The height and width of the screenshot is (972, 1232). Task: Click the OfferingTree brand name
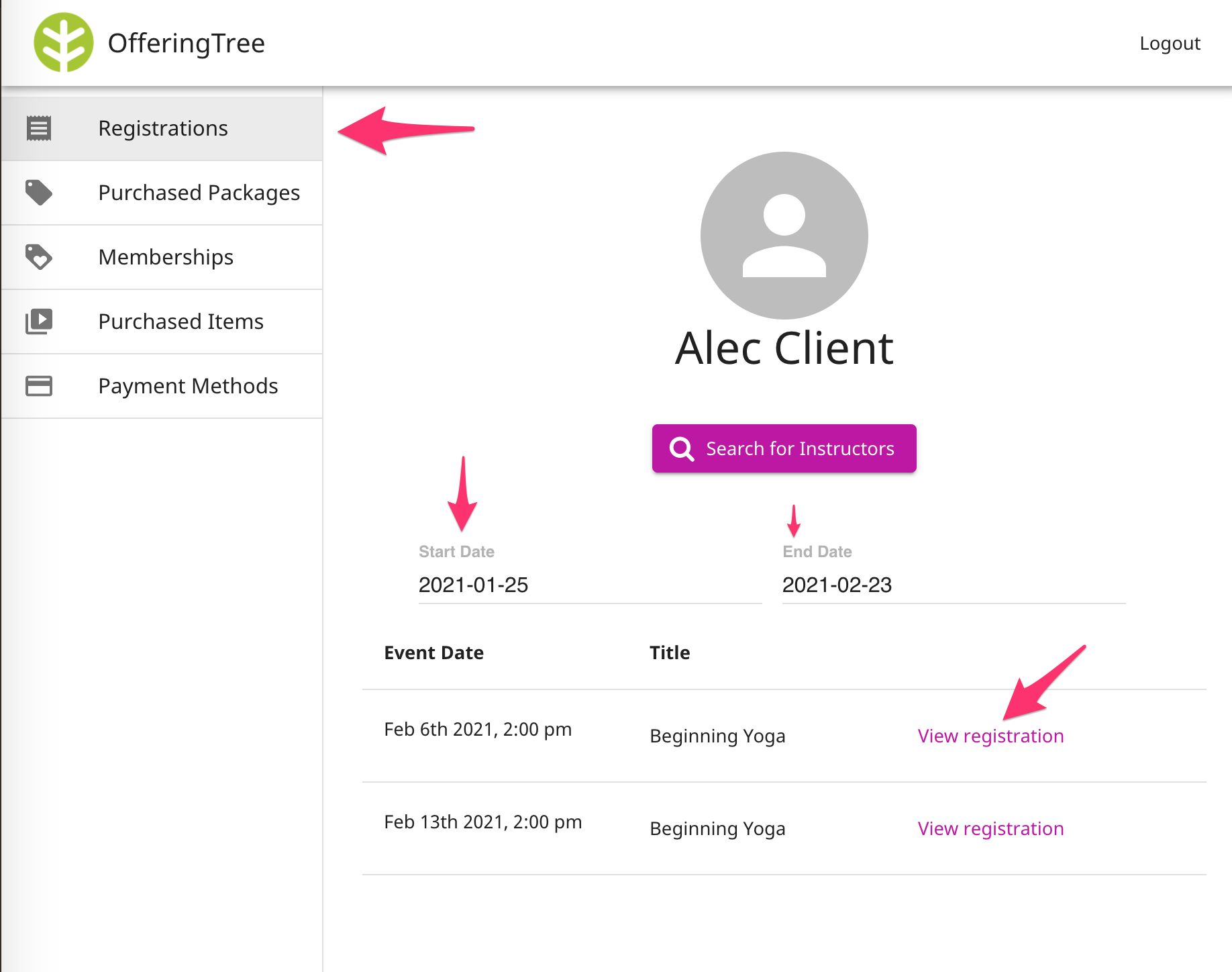pyautogui.click(x=187, y=43)
